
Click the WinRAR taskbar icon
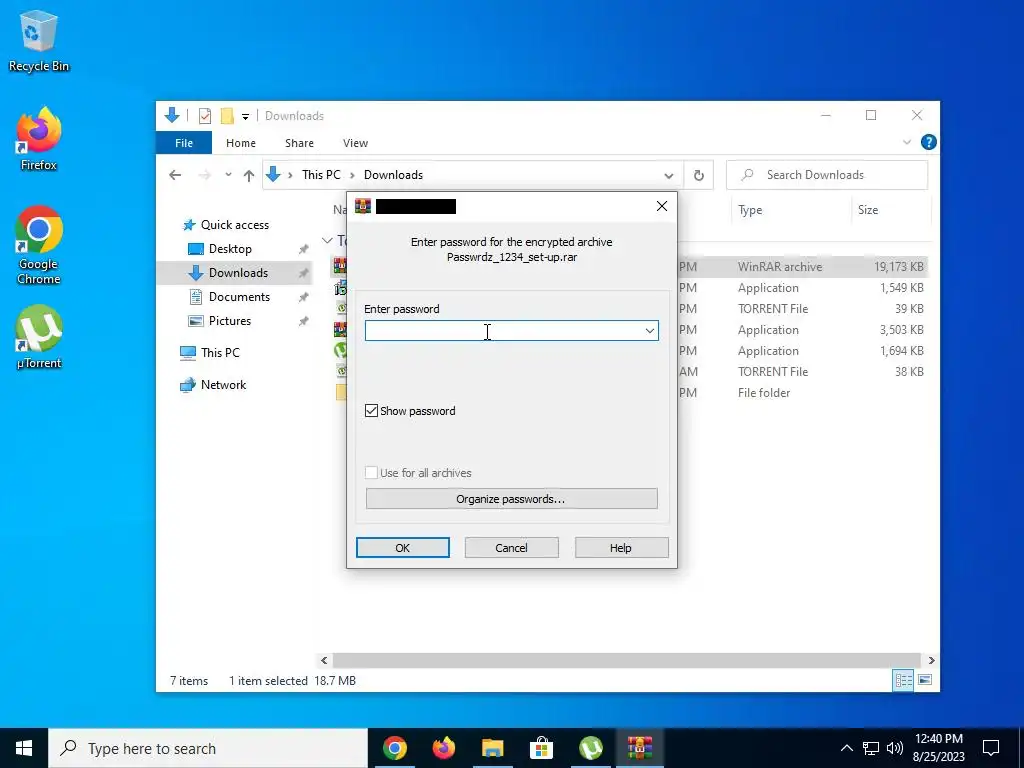coord(639,748)
